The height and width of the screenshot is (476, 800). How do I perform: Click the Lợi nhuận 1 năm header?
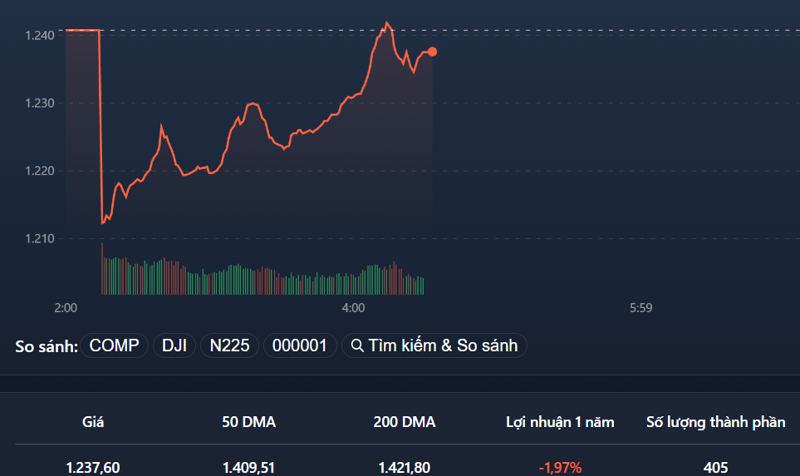pyautogui.click(x=560, y=422)
